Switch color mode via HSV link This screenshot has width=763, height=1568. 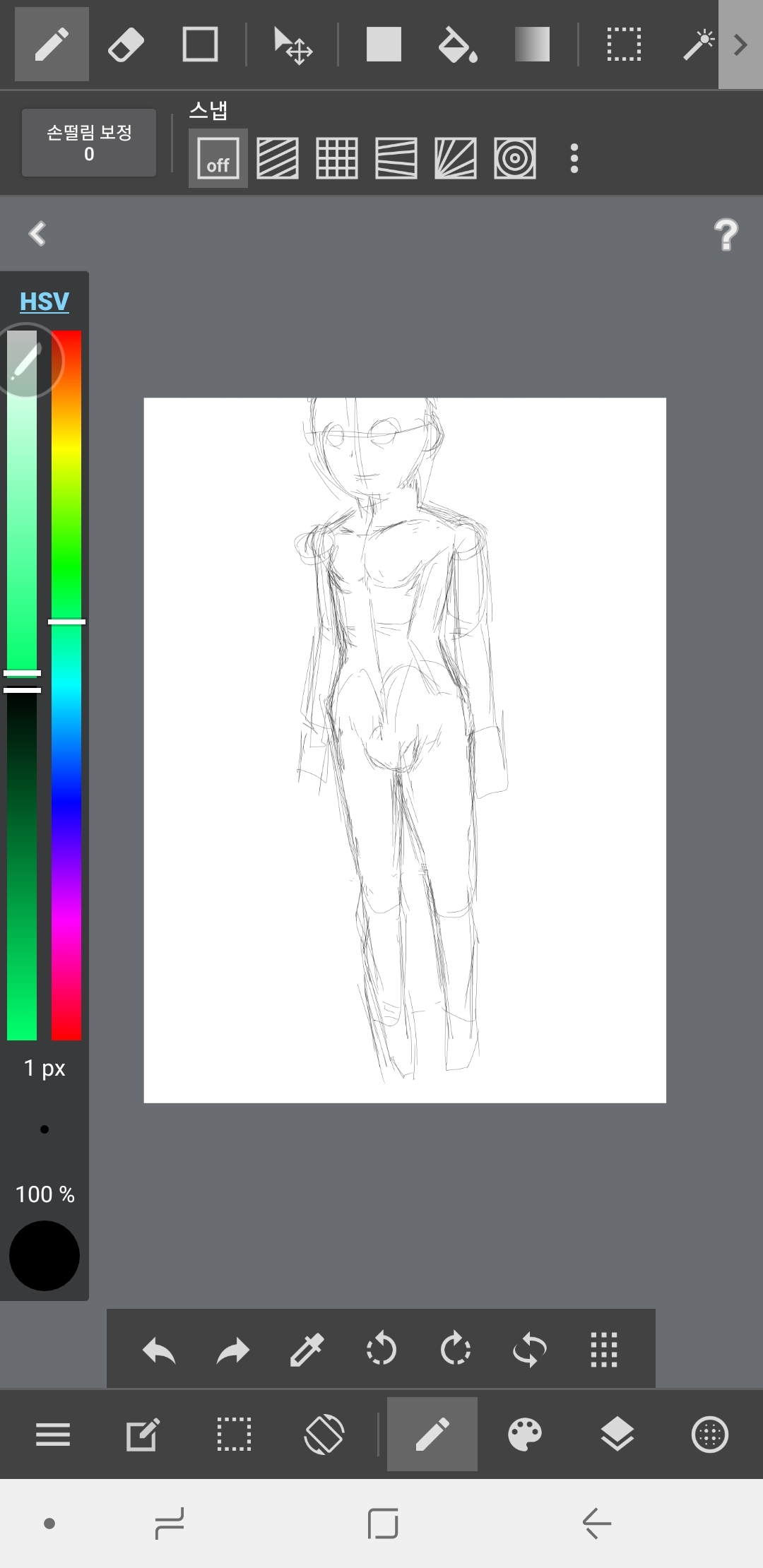pos(44,302)
